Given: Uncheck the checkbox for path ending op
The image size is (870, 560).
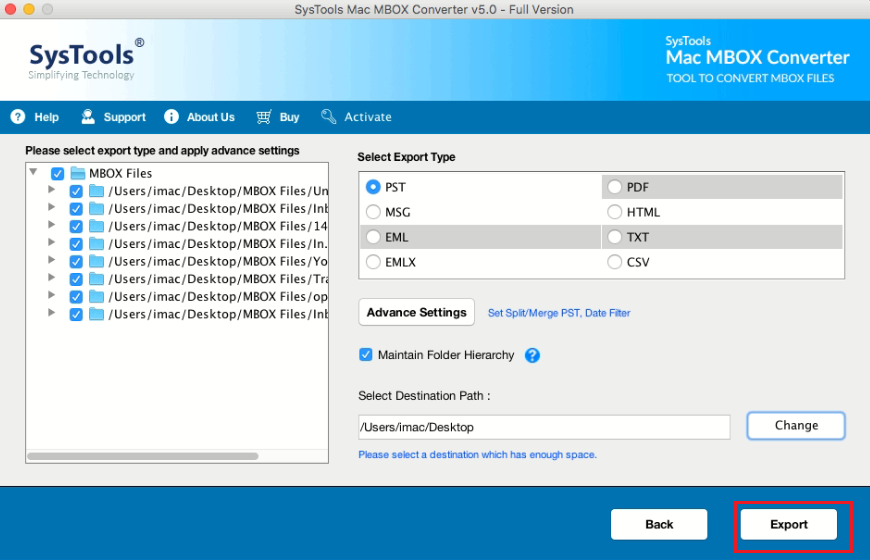Looking at the screenshot, I should coord(76,297).
